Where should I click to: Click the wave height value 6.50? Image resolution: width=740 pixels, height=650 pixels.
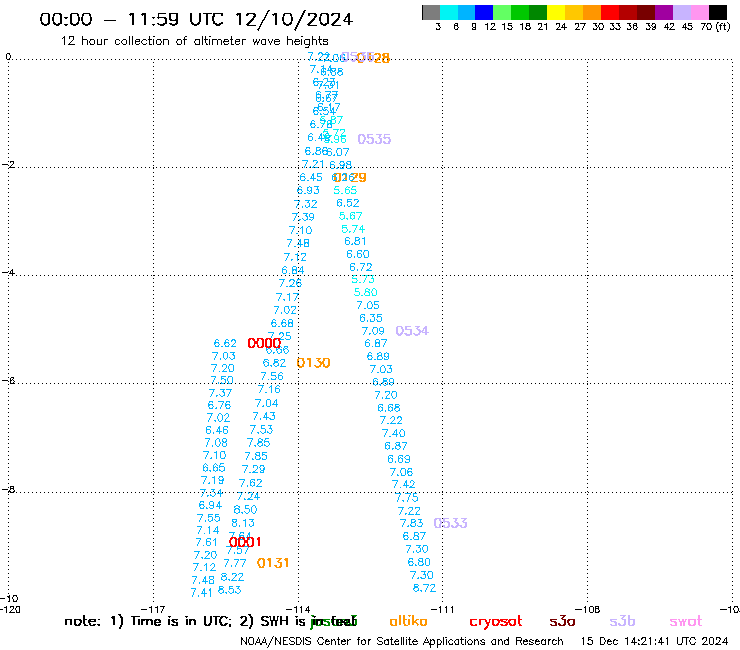245,510
